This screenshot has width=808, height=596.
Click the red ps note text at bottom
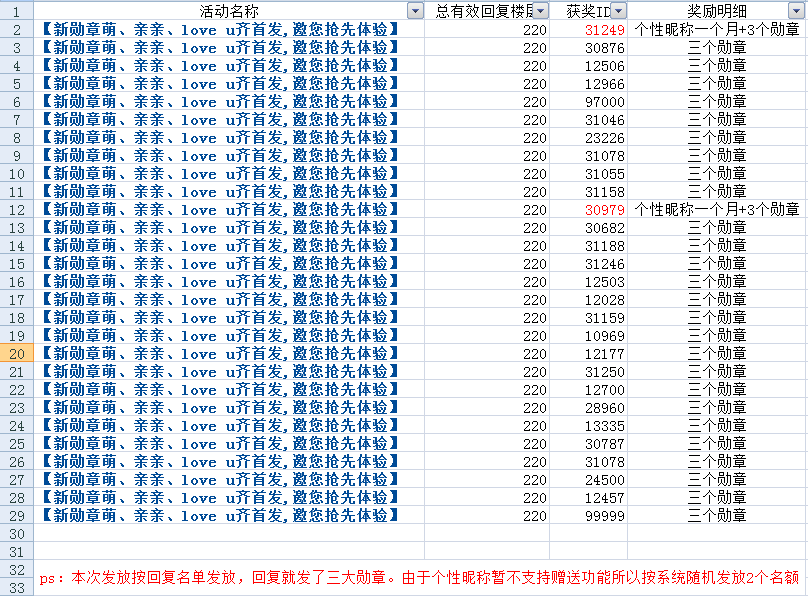(420, 577)
